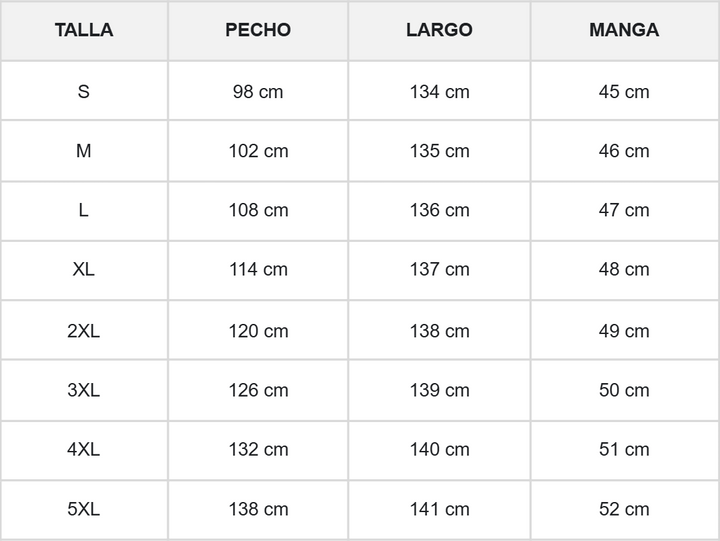Click the 134 cm length value
The height and width of the screenshot is (541, 720).
pos(439,91)
